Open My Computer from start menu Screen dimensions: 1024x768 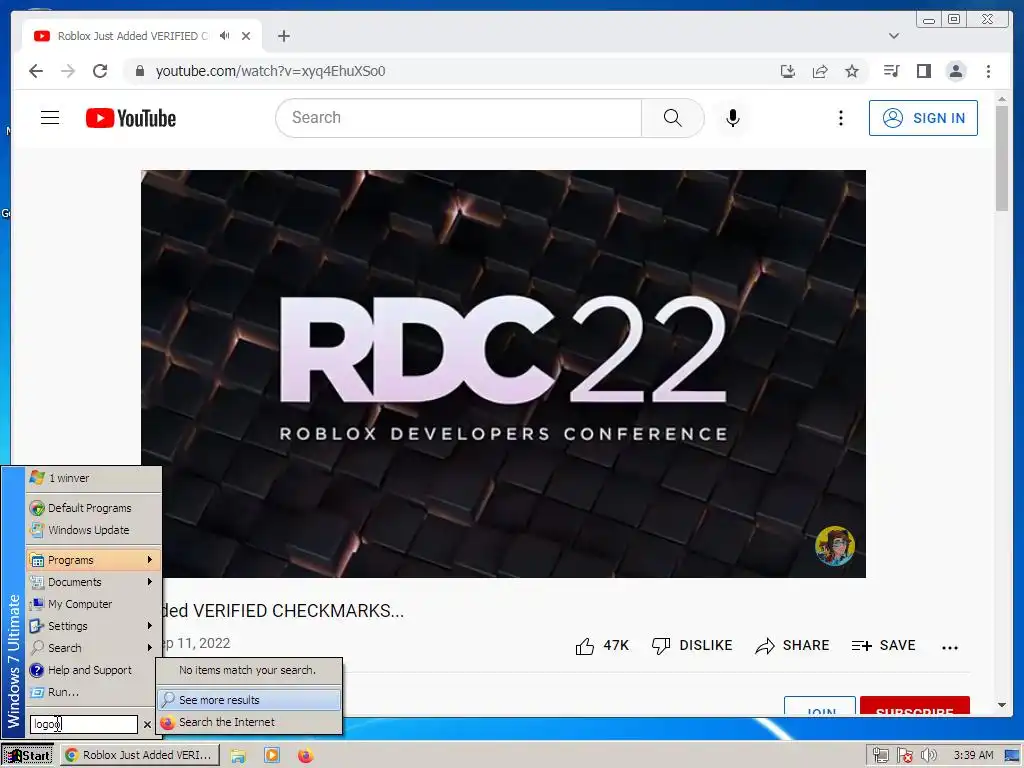tap(93, 604)
